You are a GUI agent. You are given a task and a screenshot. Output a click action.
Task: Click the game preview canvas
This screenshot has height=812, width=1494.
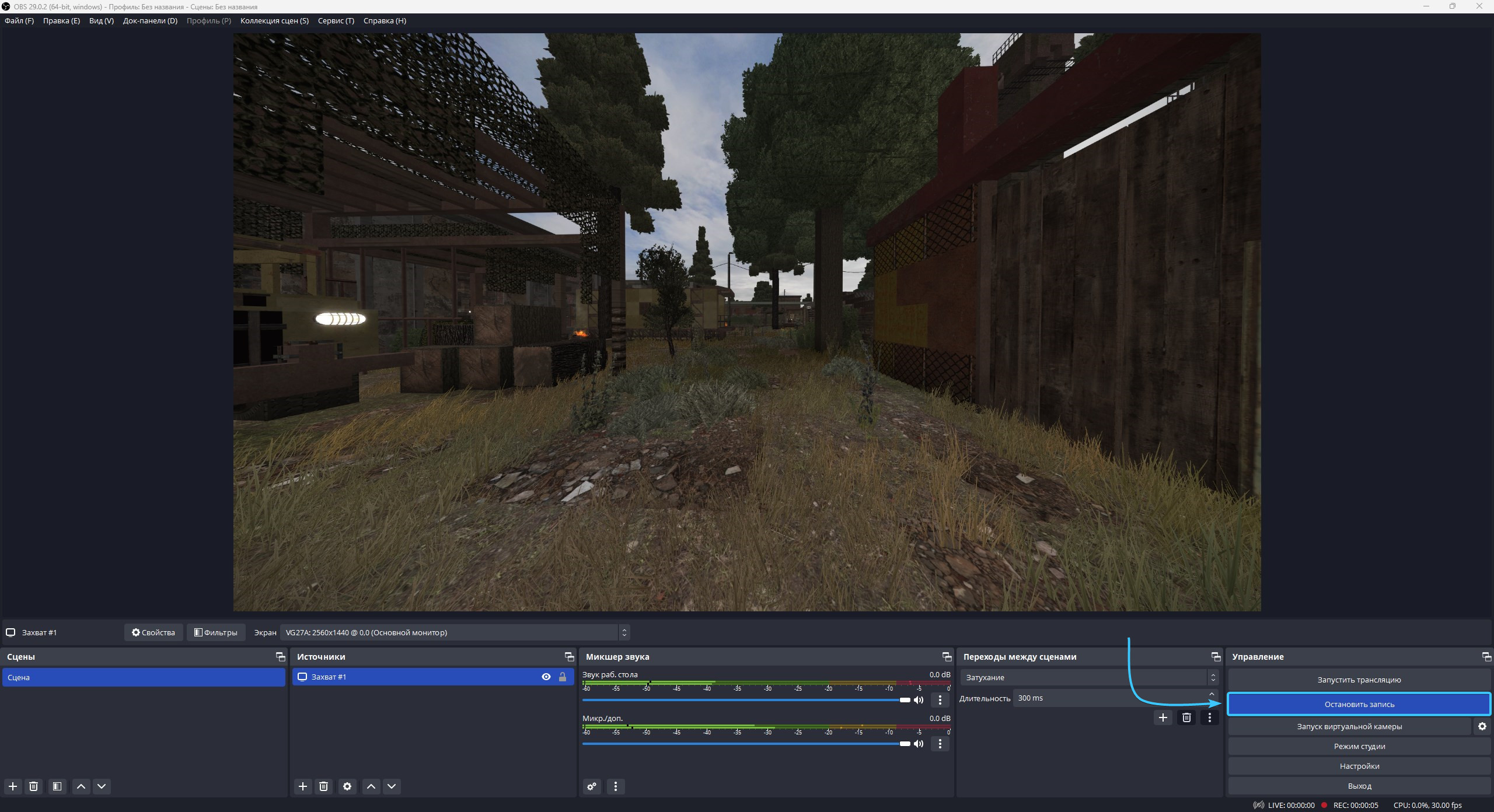pyautogui.click(x=747, y=322)
